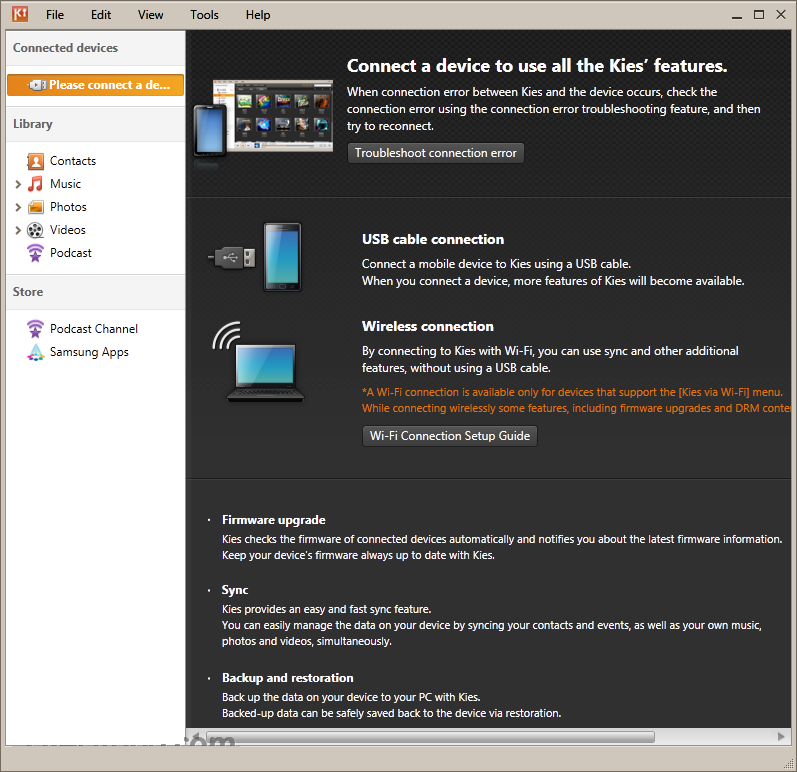The width and height of the screenshot is (797, 772).
Task: Open the View menu
Action: (150, 15)
